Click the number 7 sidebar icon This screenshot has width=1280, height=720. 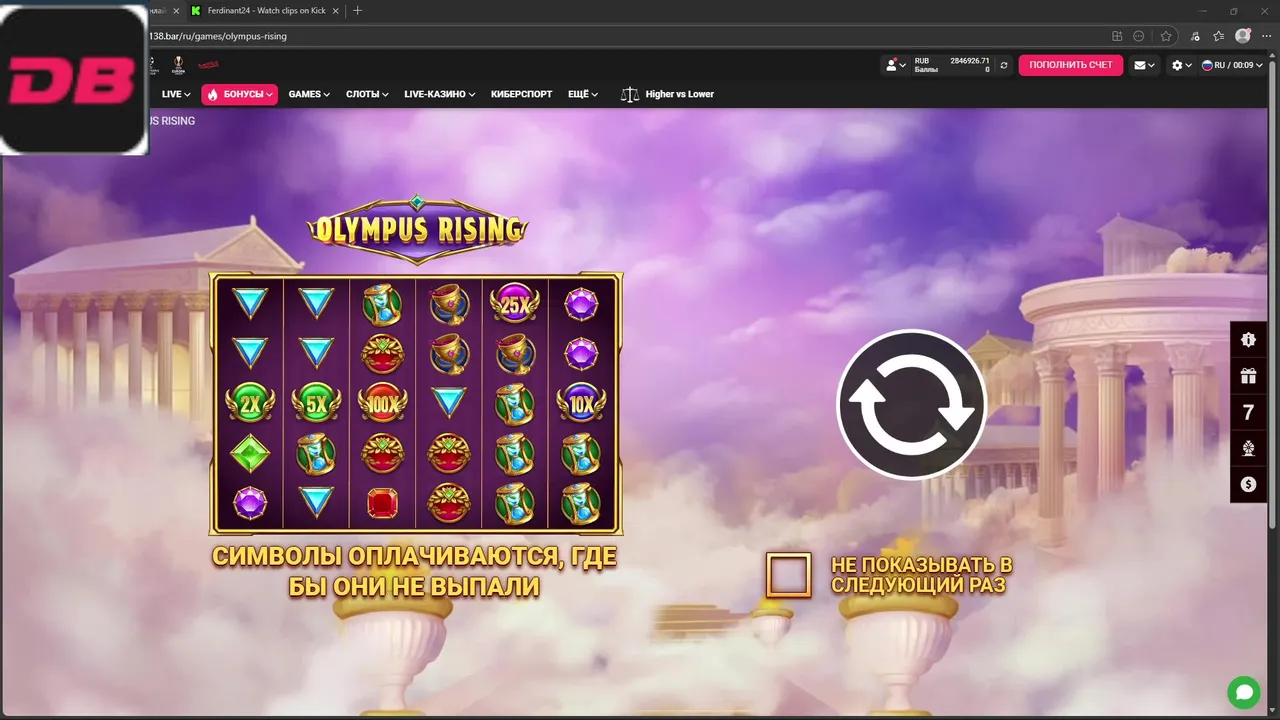coord(1248,412)
